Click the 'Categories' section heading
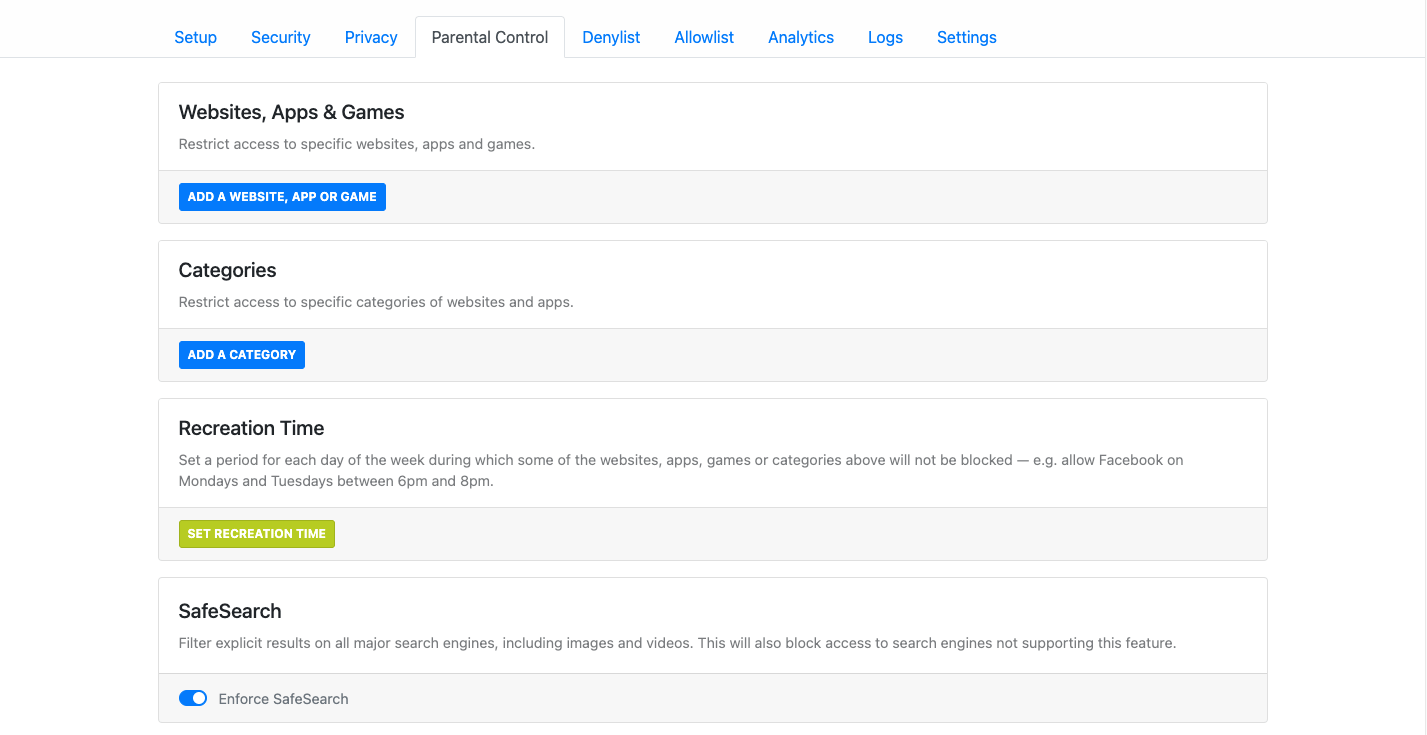 point(227,270)
